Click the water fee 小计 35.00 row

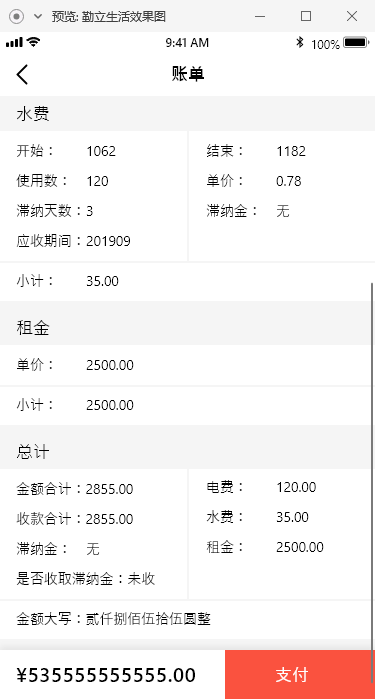pos(185,281)
